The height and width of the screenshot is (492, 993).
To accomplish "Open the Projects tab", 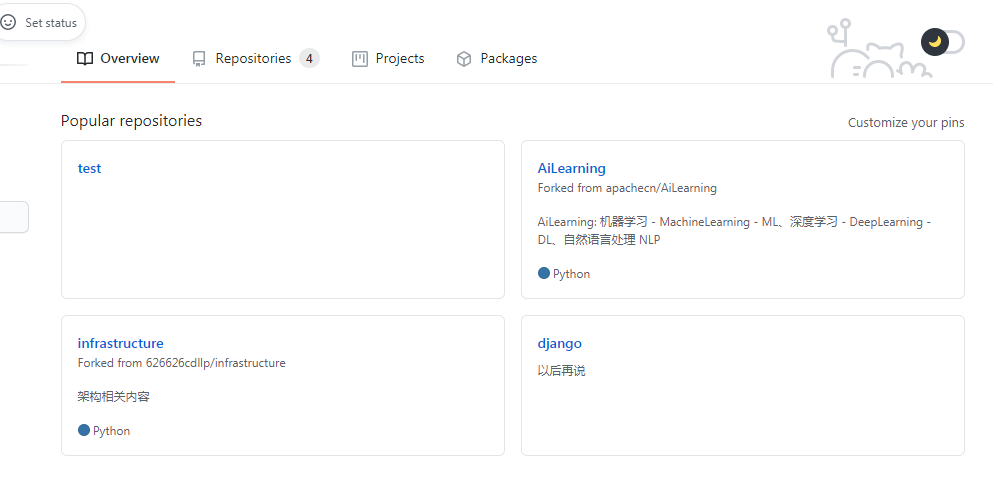I will tap(388, 59).
